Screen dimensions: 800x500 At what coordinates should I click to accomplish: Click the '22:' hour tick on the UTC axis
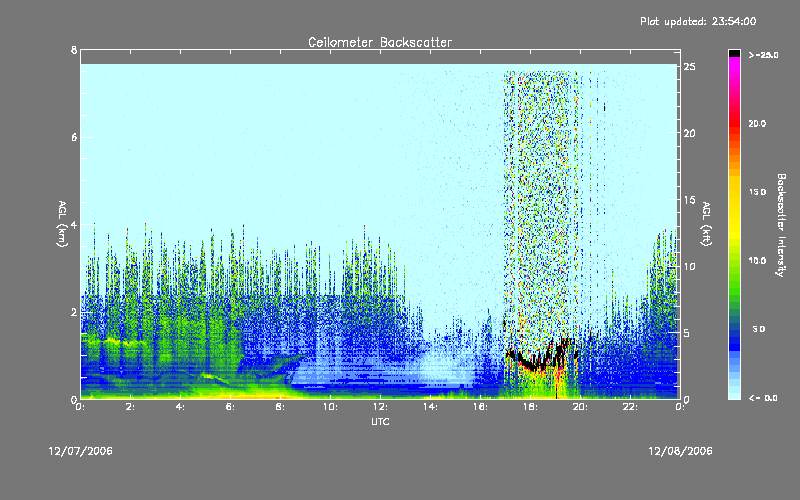[x=631, y=407]
